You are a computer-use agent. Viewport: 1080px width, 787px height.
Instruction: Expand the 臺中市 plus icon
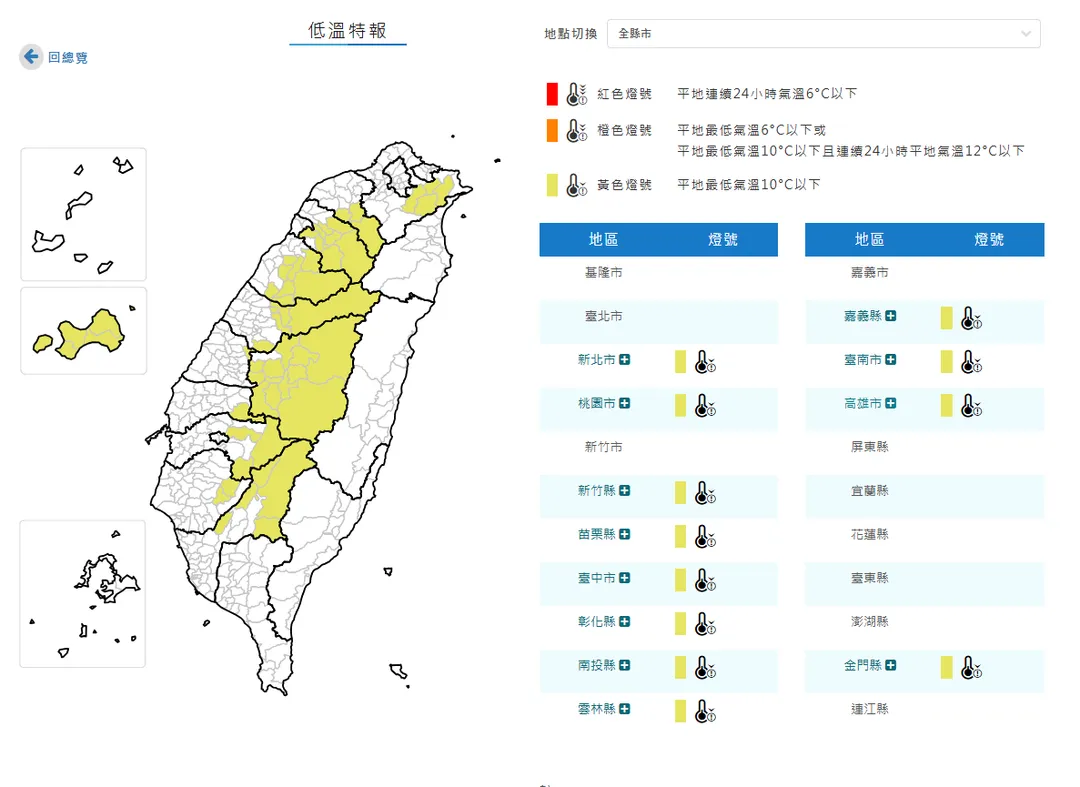pos(624,578)
